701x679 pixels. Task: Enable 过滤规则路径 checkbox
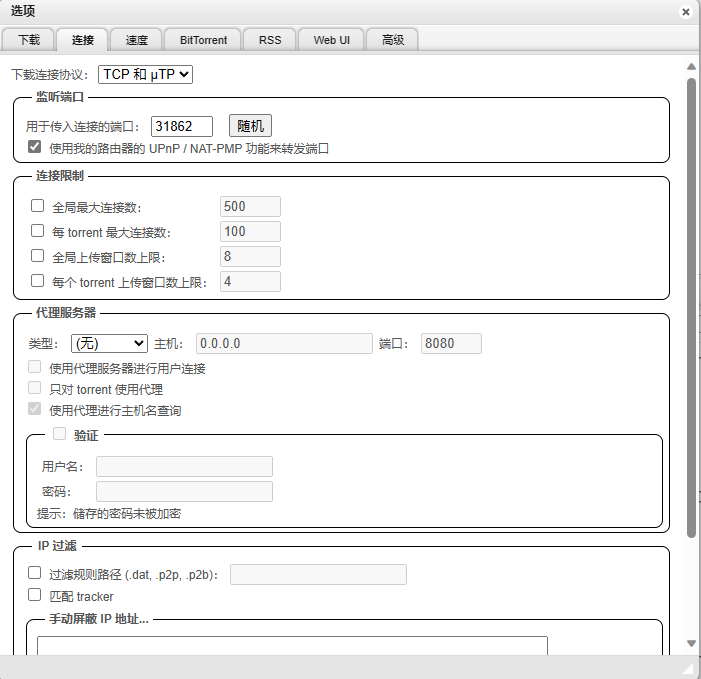click(x=35, y=574)
